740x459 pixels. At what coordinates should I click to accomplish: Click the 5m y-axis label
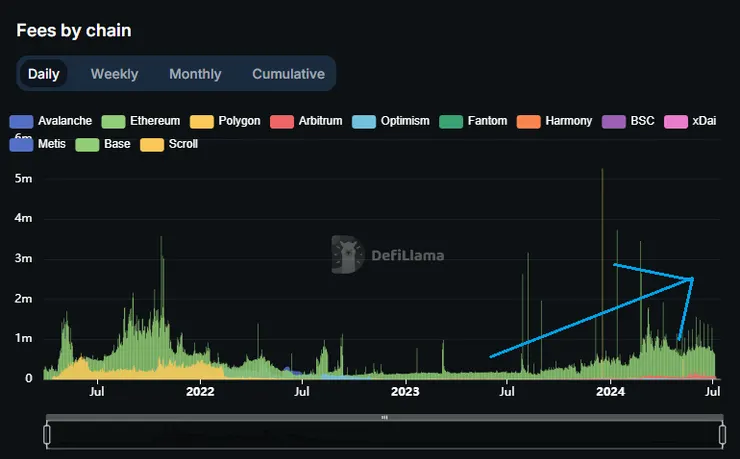pos(24,178)
